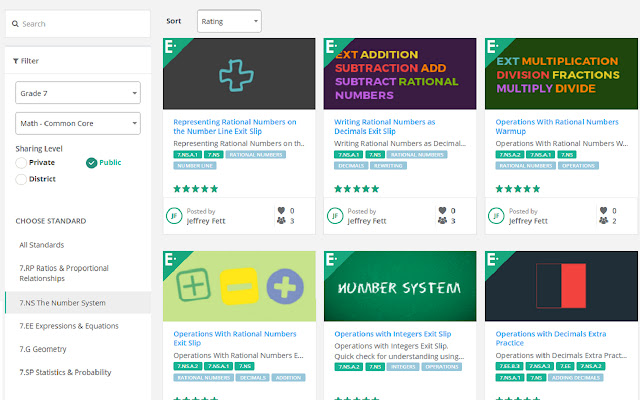Screen dimensions: 640x400
Task: Click NUMBER LINE tag on first card
Action: click(195, 166)
